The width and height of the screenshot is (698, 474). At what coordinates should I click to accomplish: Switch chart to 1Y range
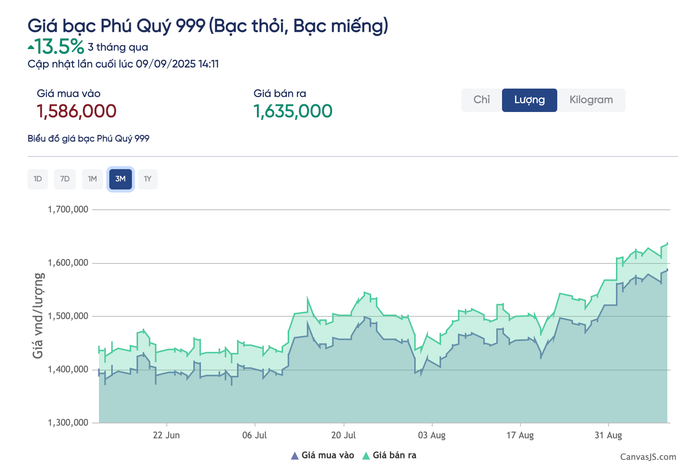[x=148, y=179]
